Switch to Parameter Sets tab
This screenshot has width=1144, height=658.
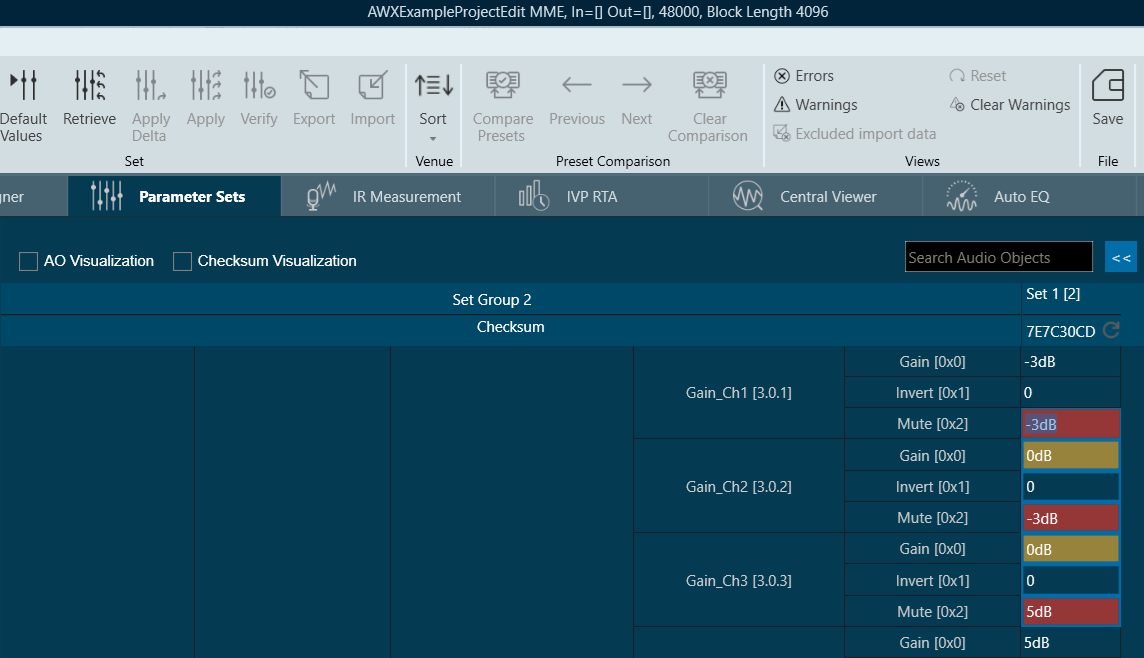(x=174, y=196)
